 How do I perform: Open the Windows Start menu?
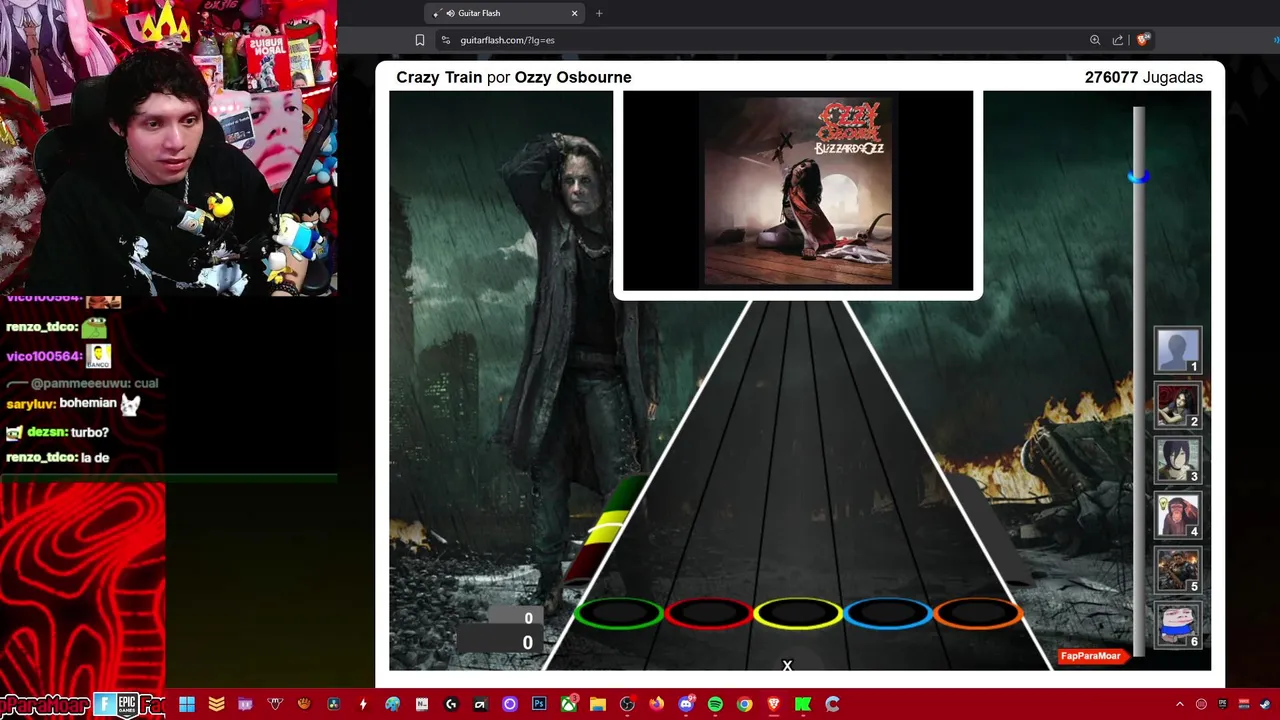tap(187, 704)
